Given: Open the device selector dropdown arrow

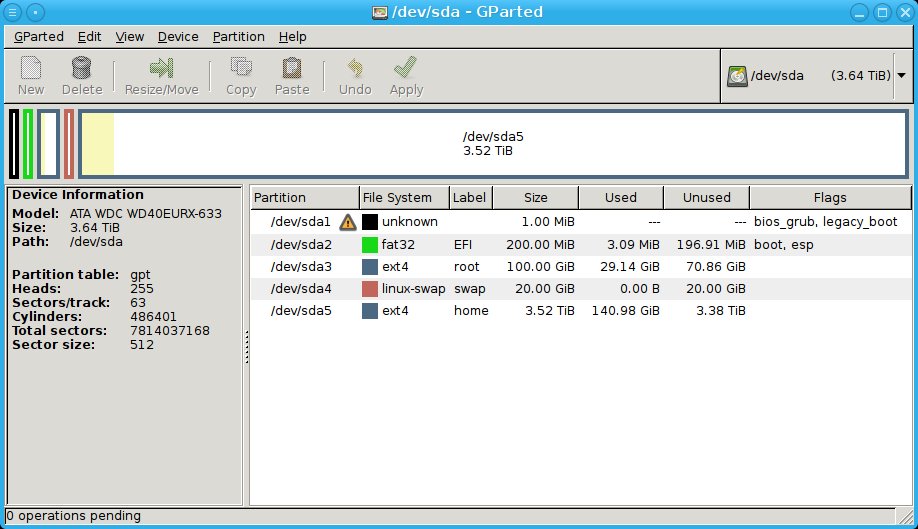Looking at the screenshot, I should pos(902,75).
